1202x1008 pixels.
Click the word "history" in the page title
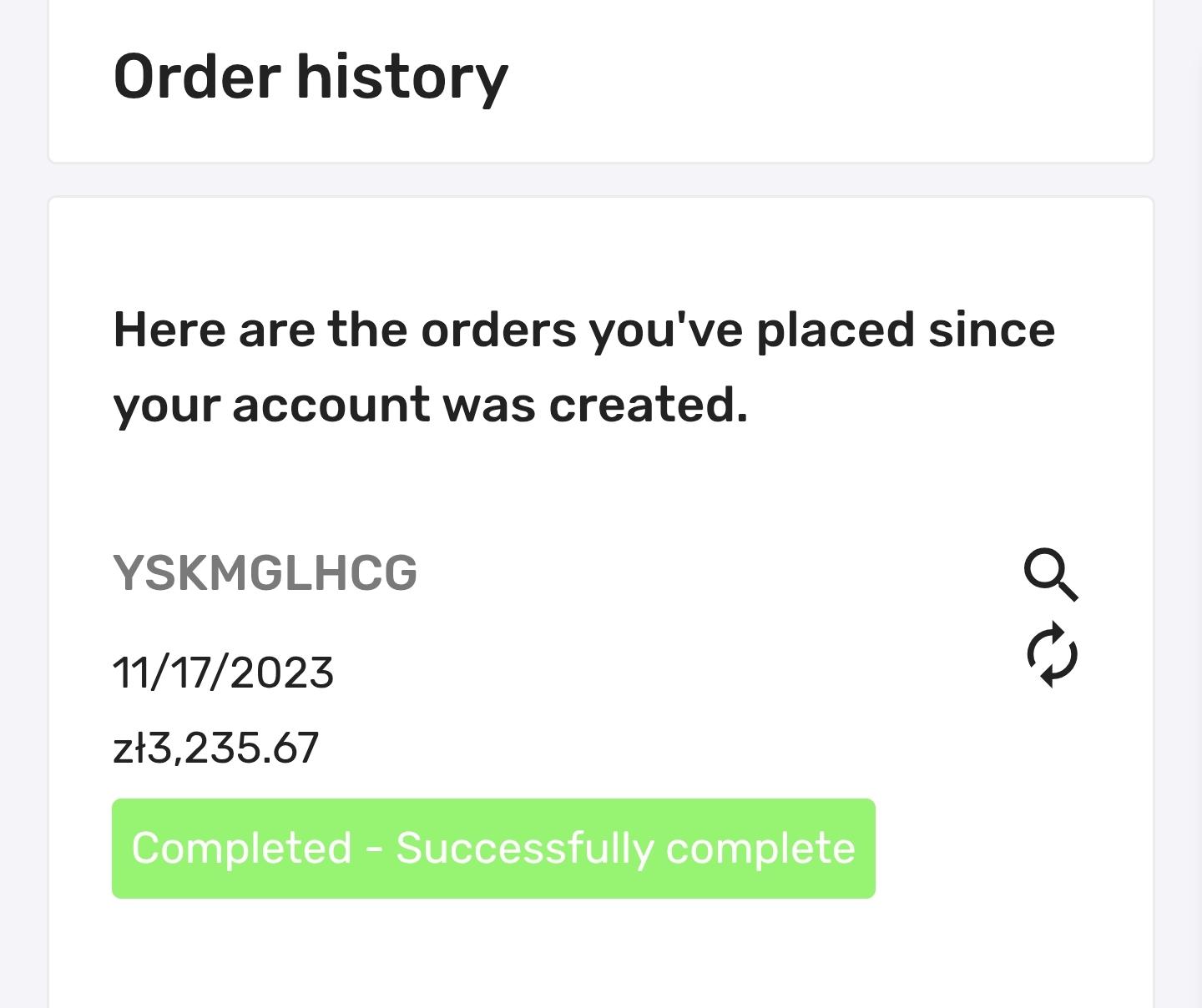tap(402, 77)
